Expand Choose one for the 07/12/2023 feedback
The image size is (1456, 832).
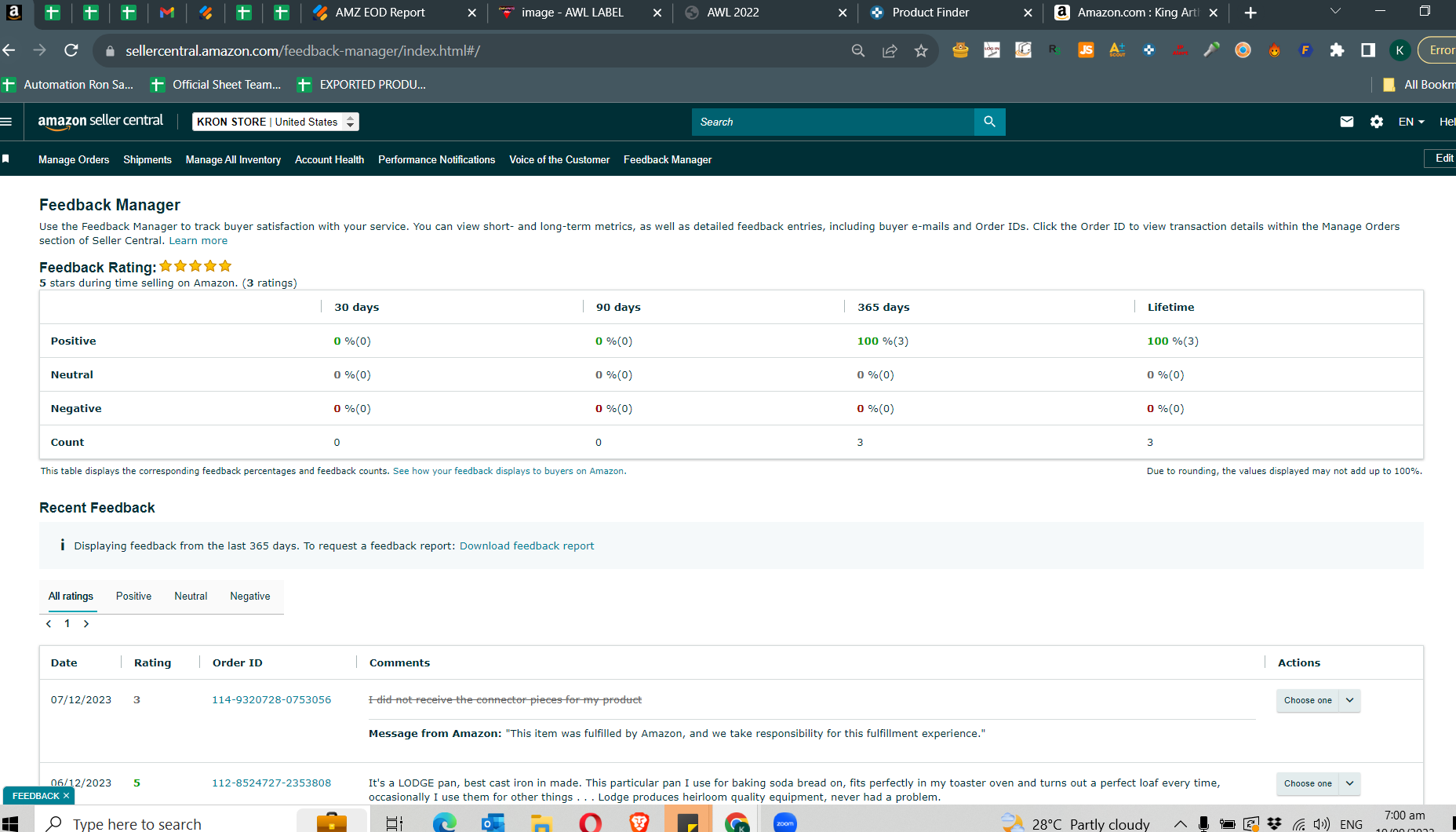pos(1318,700)
